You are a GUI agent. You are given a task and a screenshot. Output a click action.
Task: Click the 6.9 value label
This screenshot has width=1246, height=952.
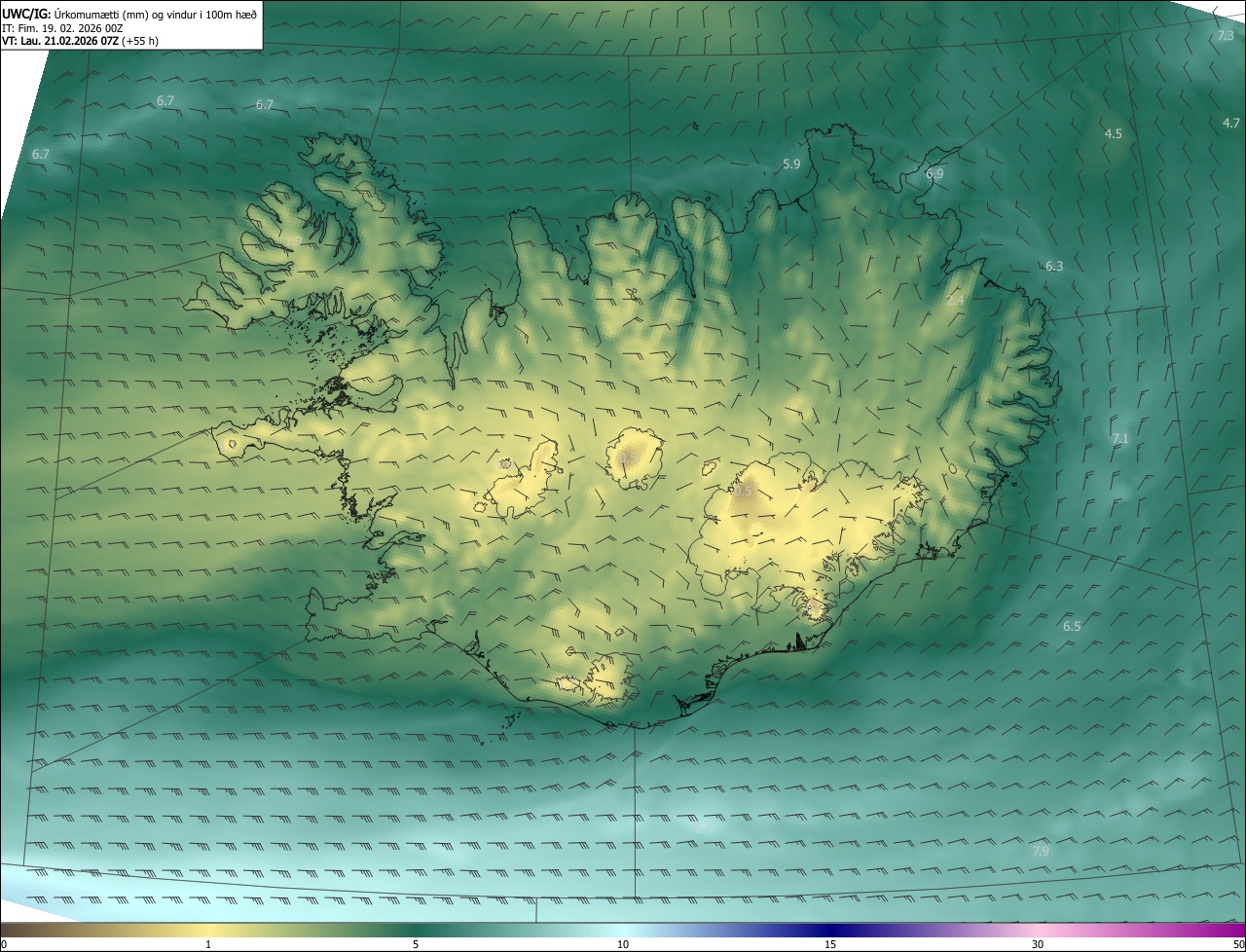pos(934,174)
